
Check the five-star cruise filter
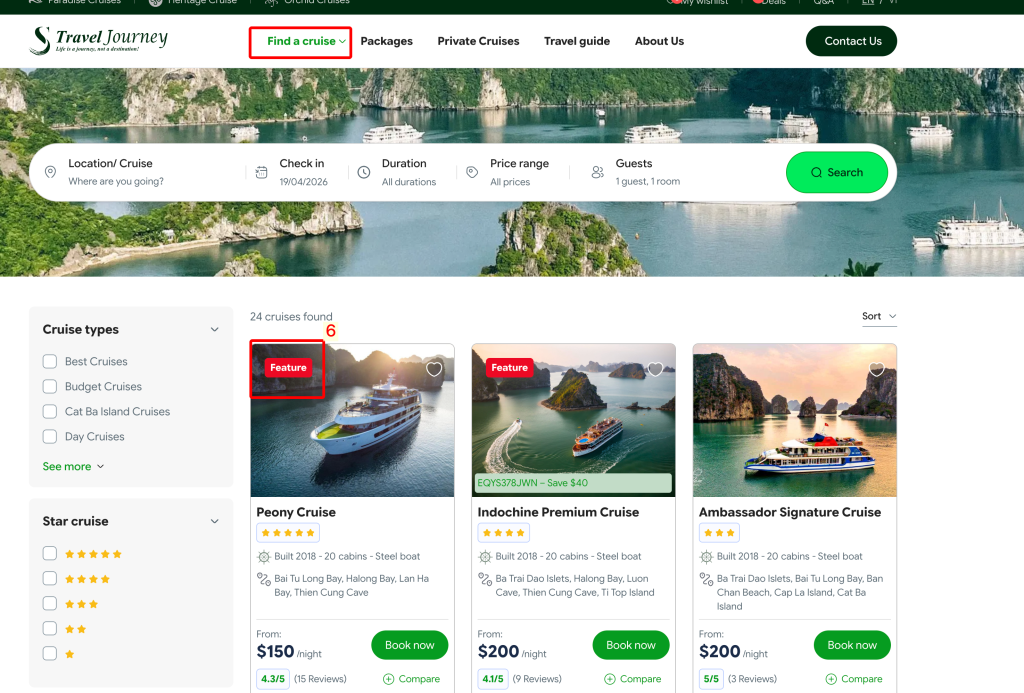tap(50, 553)
